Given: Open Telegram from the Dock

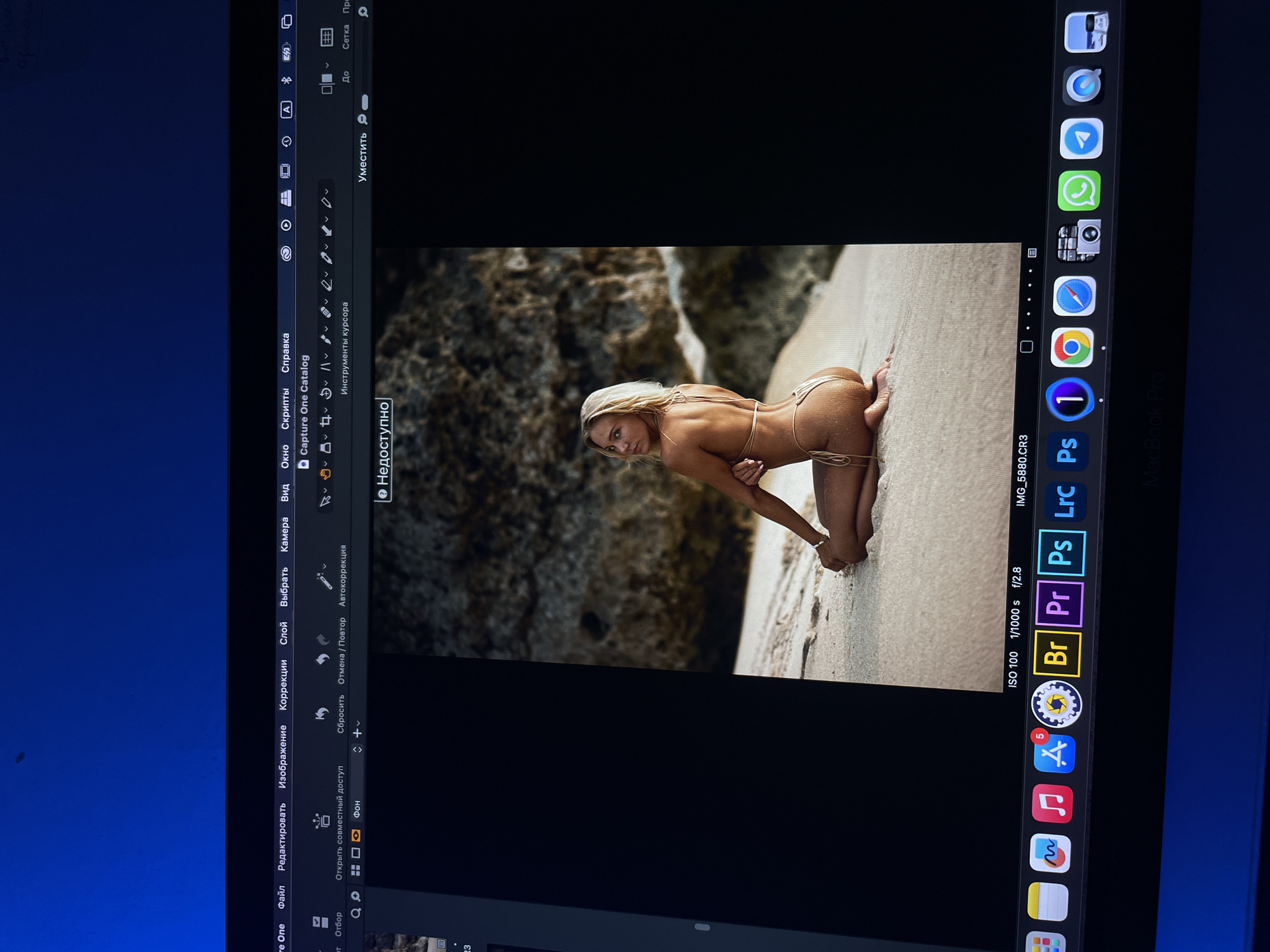Looking at the screenshot, I should point(1081,138).
